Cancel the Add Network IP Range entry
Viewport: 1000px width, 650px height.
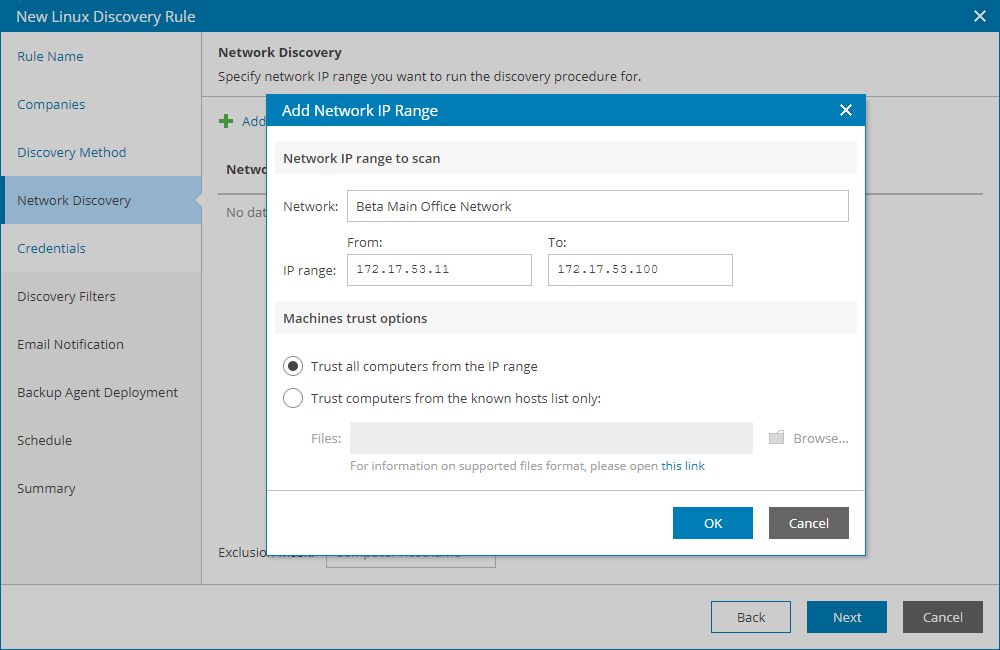[808, 522]
